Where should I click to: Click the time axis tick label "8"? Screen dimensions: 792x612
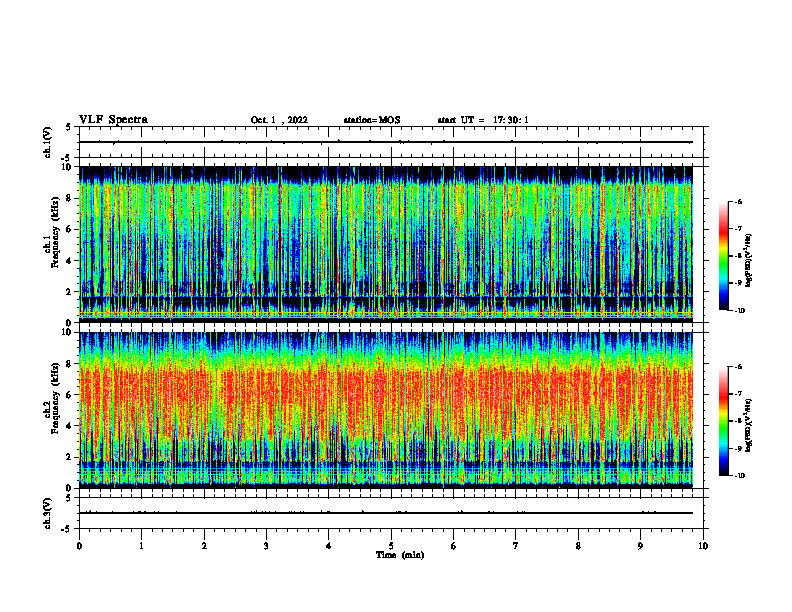click(578, 546)
